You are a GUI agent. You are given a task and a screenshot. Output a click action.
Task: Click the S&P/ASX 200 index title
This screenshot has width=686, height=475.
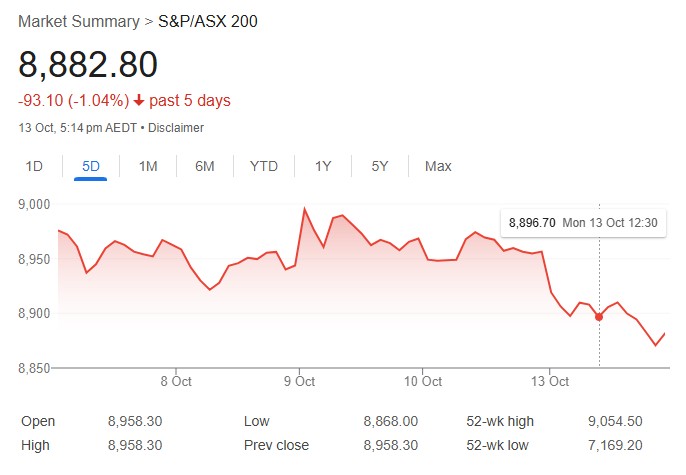click(208, 21)
